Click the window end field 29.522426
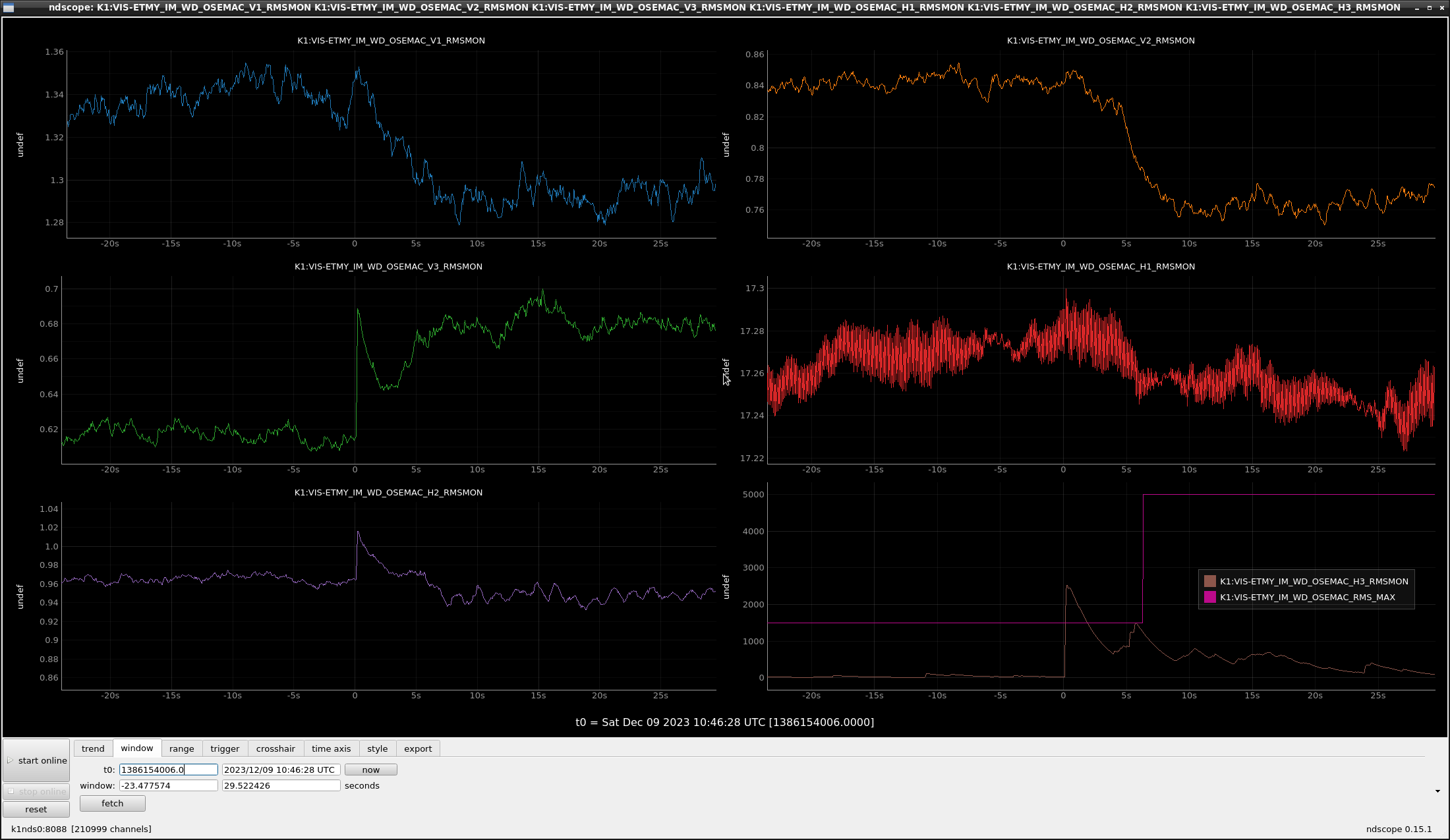 (281, 785)
